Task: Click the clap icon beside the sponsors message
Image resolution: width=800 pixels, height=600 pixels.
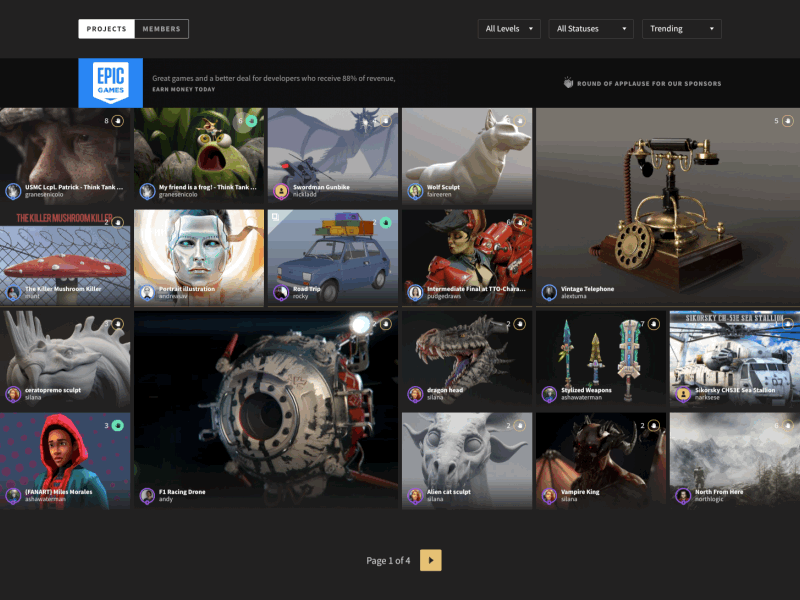Action: click(568, 84)
